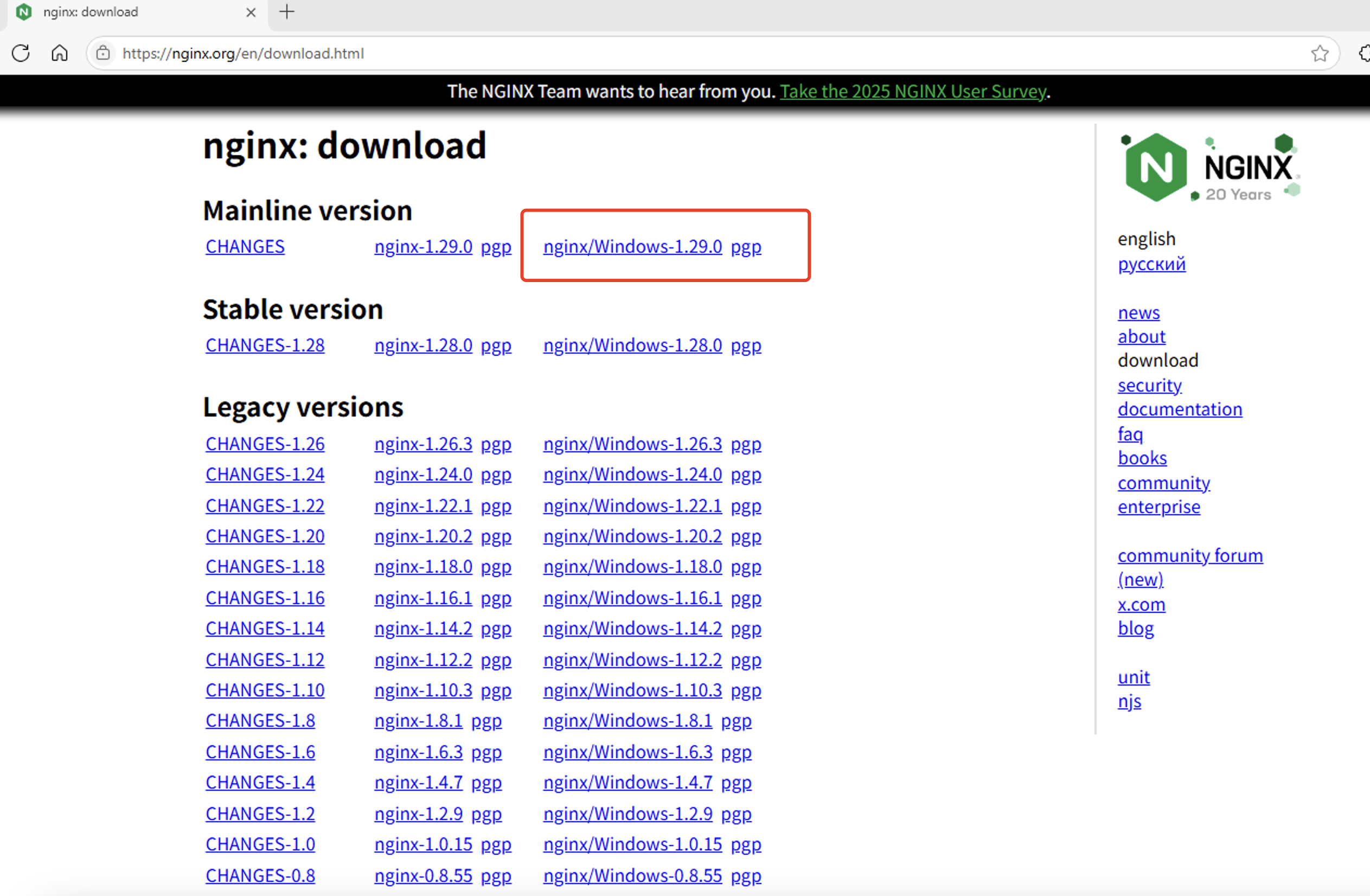Go to documentation in sidebar
Screen dimensions: 1370x896
pyautogui.click(x=1180, y=409)
